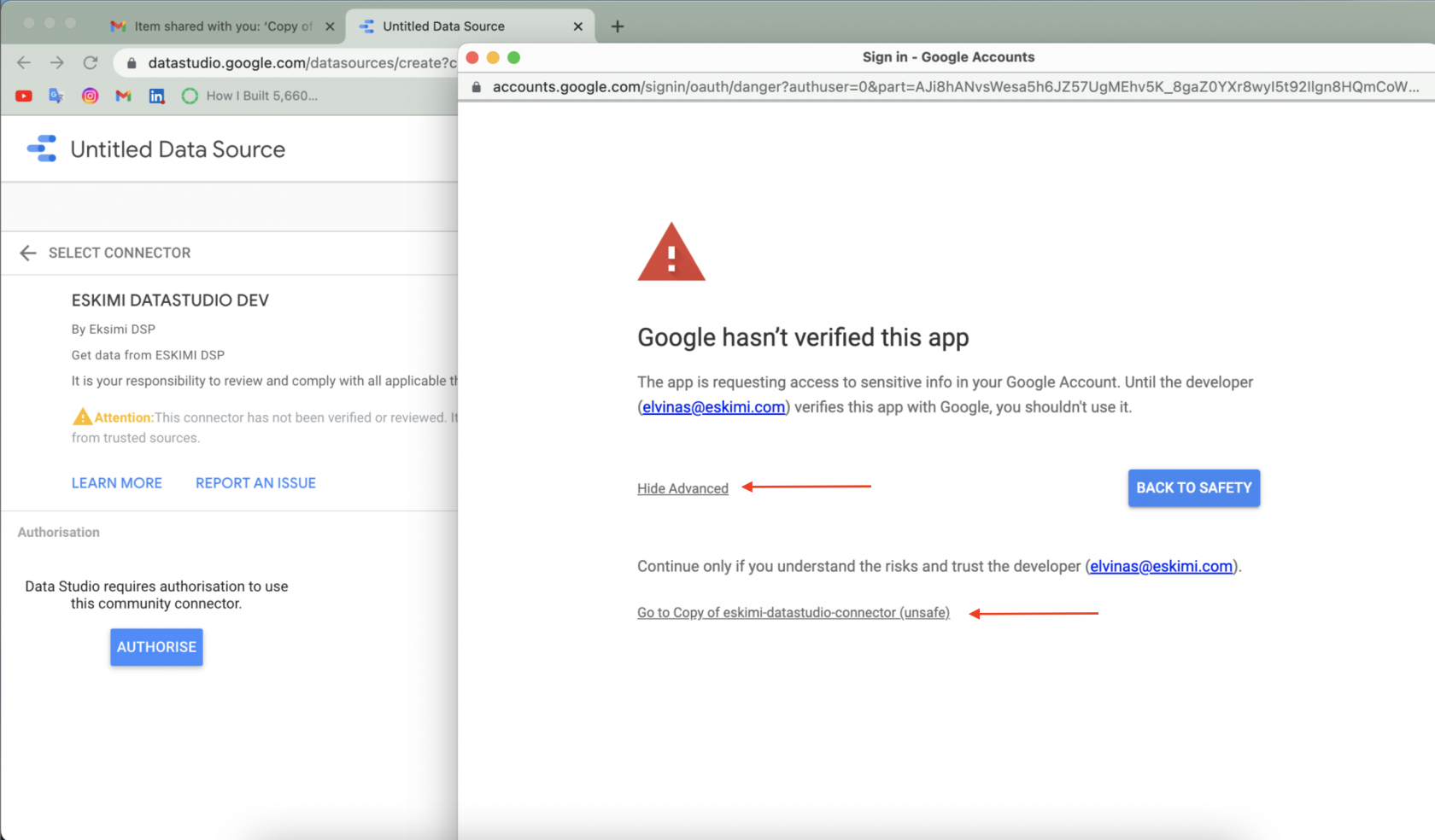Viewport: 1435px width, 840px height.
Task: Click the red warning triangle icon
Action: click(x=671, y=253)
